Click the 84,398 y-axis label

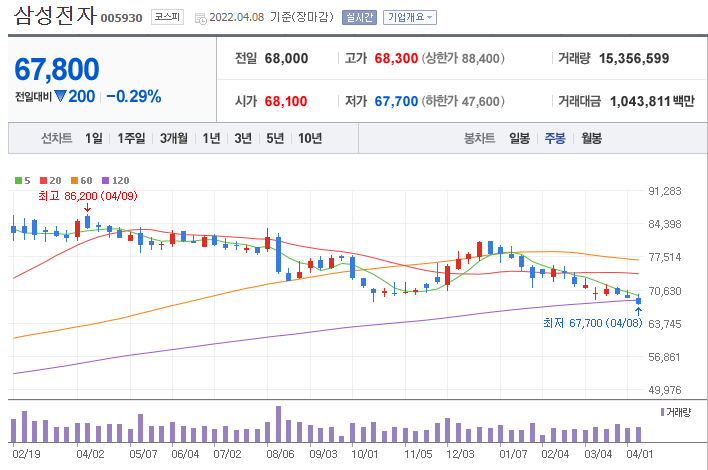click(x=665, y=224)
